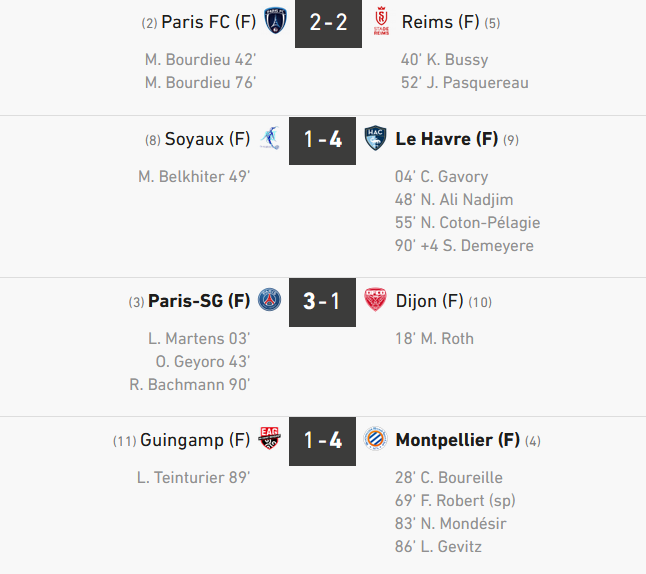Screen dimensions: 646x574
Task: Open the Paris FC (F) team link
Action: (208, 22)
